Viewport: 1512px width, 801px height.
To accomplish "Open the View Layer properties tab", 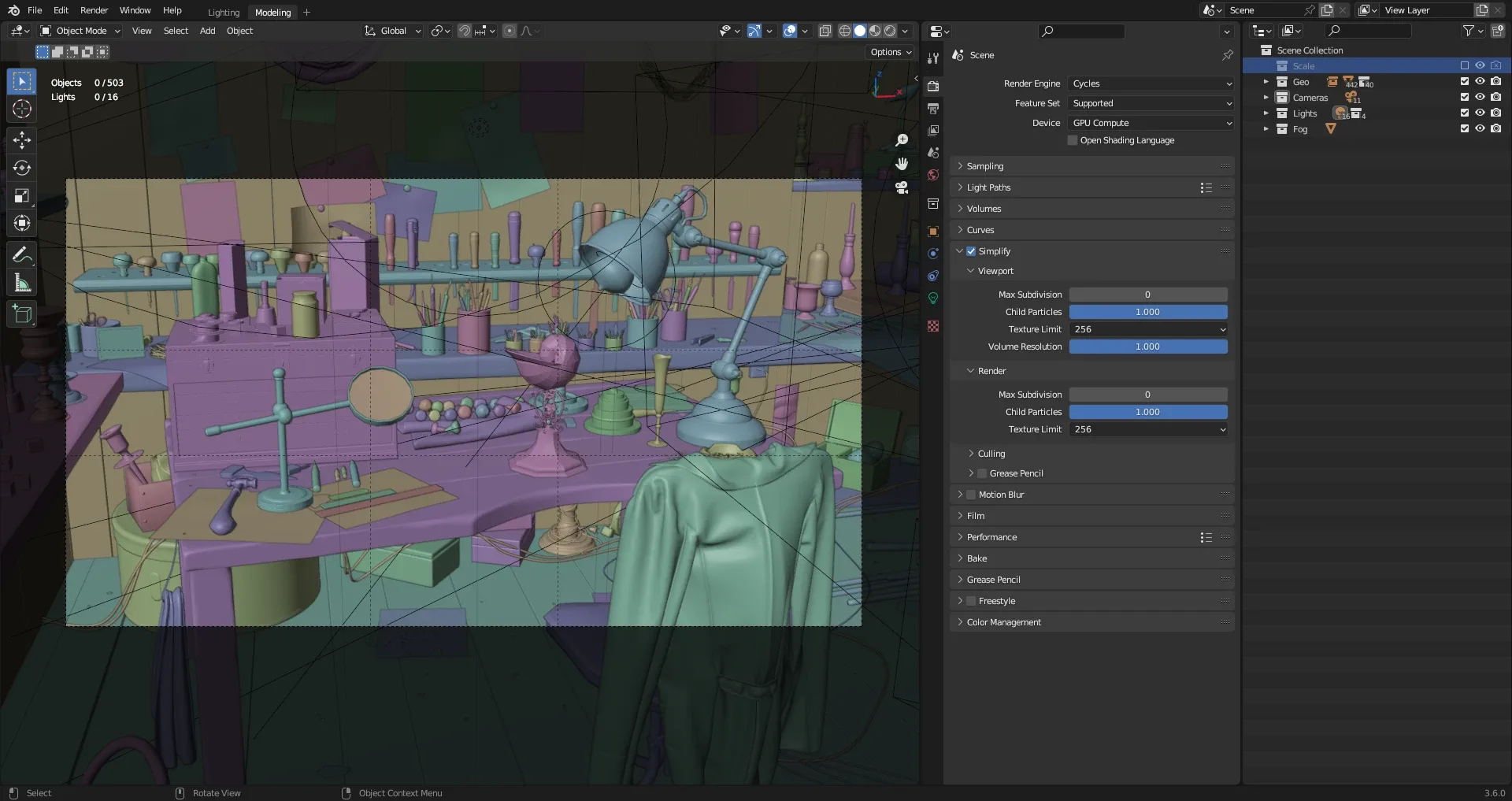I will pos(933,130).
